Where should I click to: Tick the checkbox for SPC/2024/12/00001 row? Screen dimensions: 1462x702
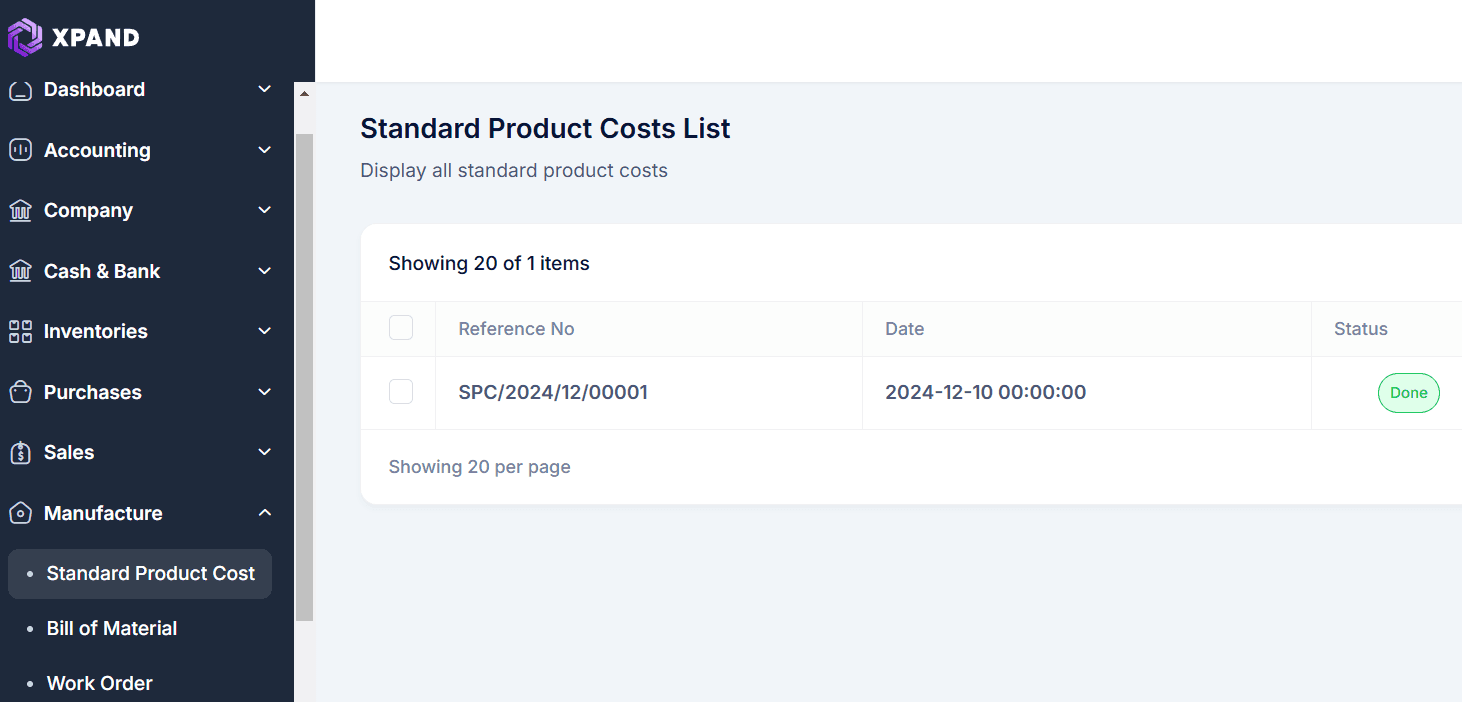400,392
